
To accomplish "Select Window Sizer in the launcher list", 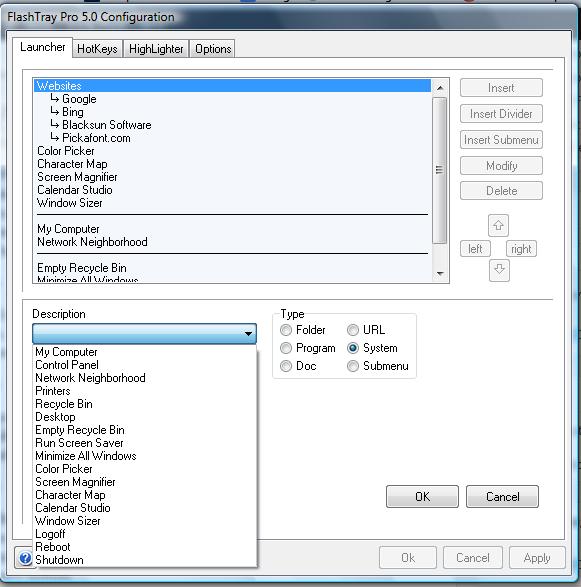I will pos(232,203).
